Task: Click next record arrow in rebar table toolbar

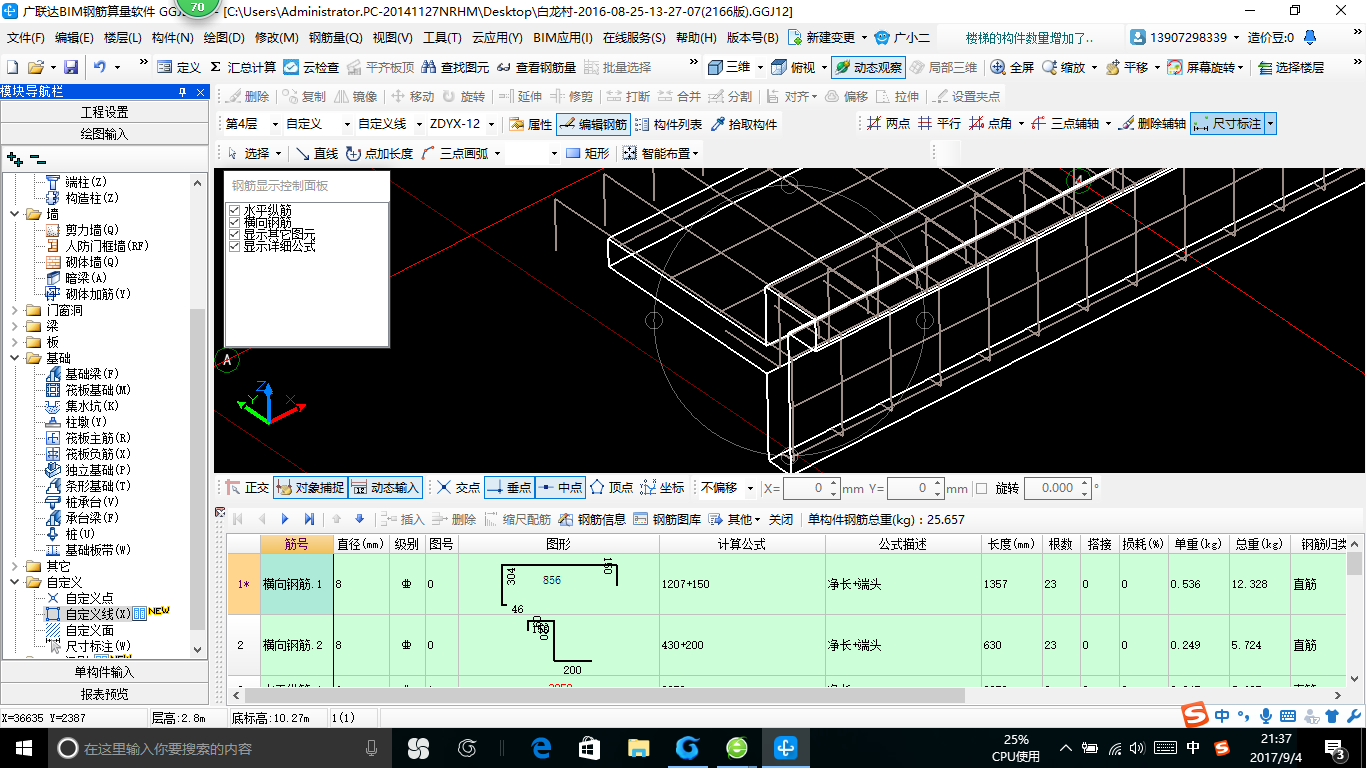Action: [285, 519]
